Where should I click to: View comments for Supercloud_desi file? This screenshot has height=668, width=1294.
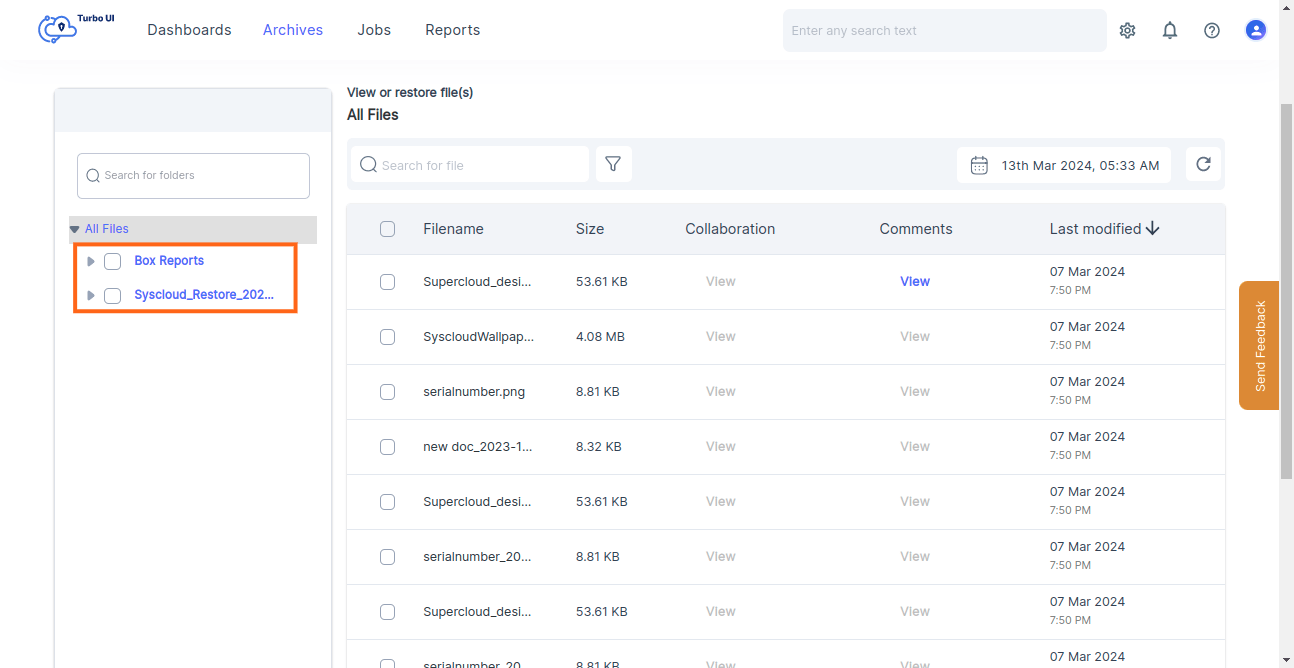click(914, 281)
